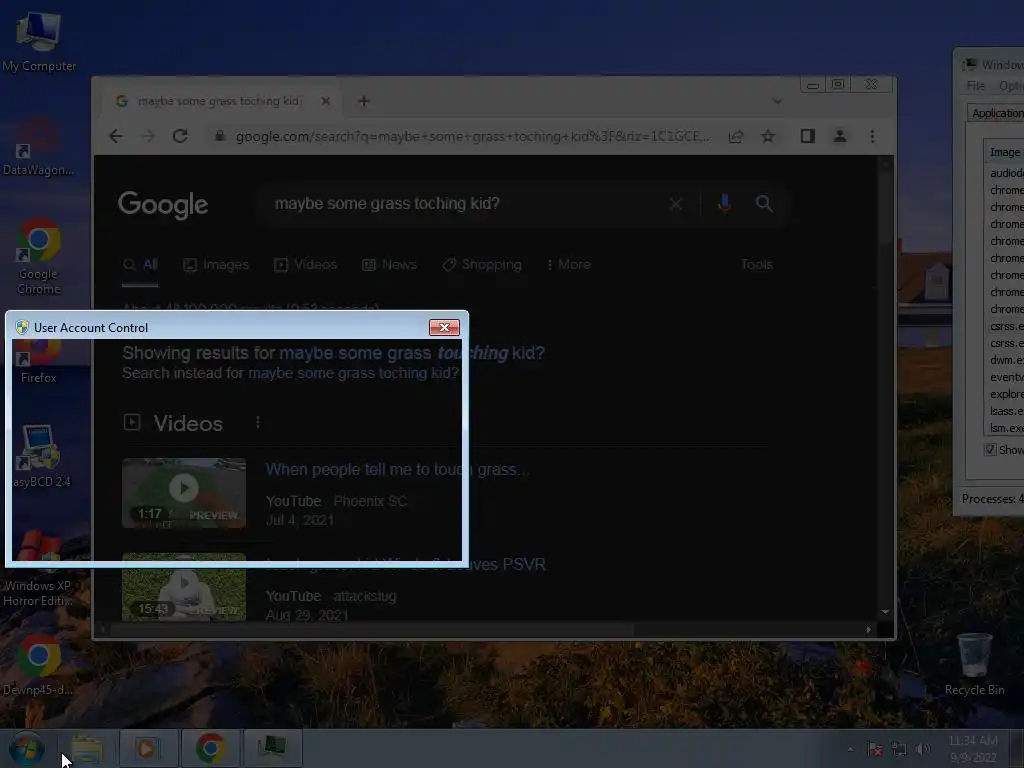This screenshot has height=768, width=1024.
Task: Clear the Google search box with X
Action: [676, 204]
